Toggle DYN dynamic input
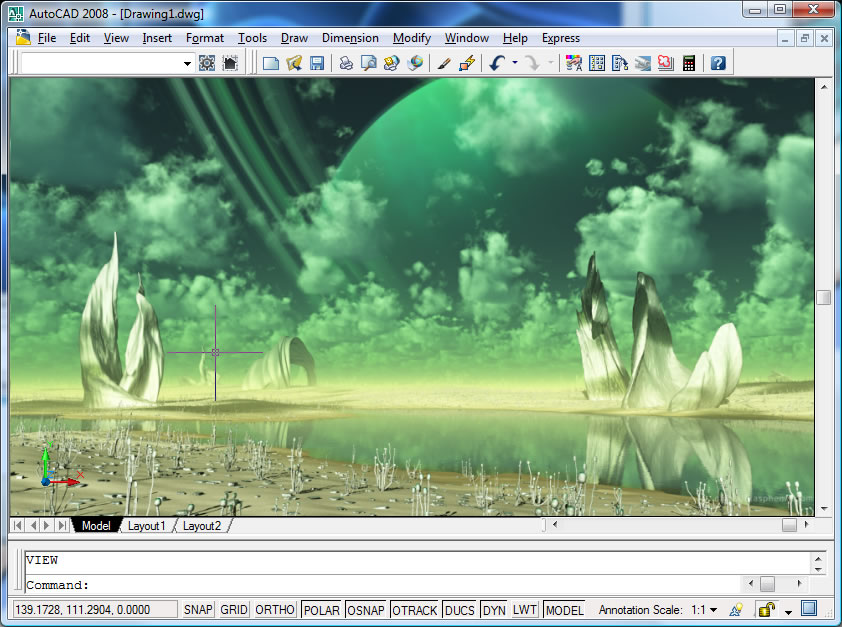842x627 pixels. (x=494, y=610)
